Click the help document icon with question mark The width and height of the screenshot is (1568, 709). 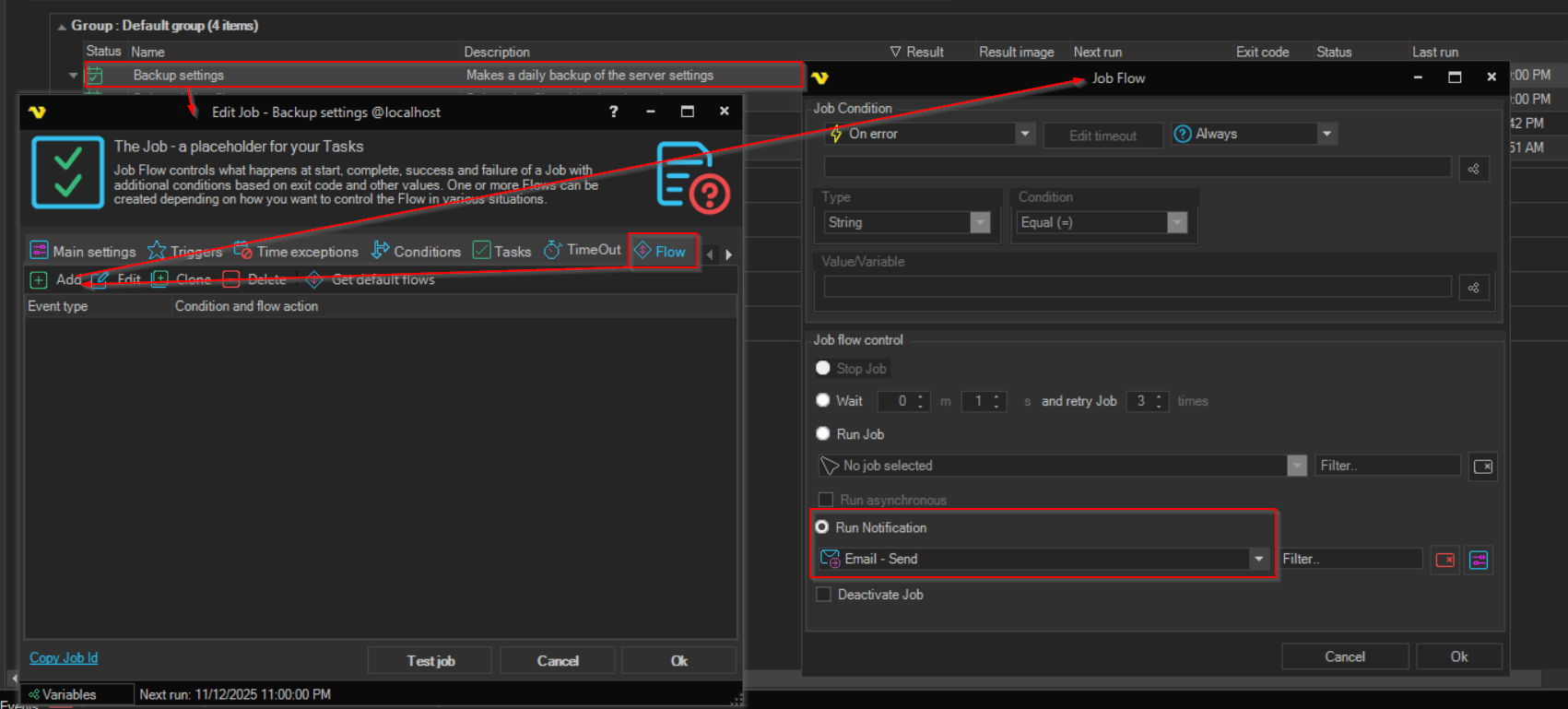[x=691, y=176]
